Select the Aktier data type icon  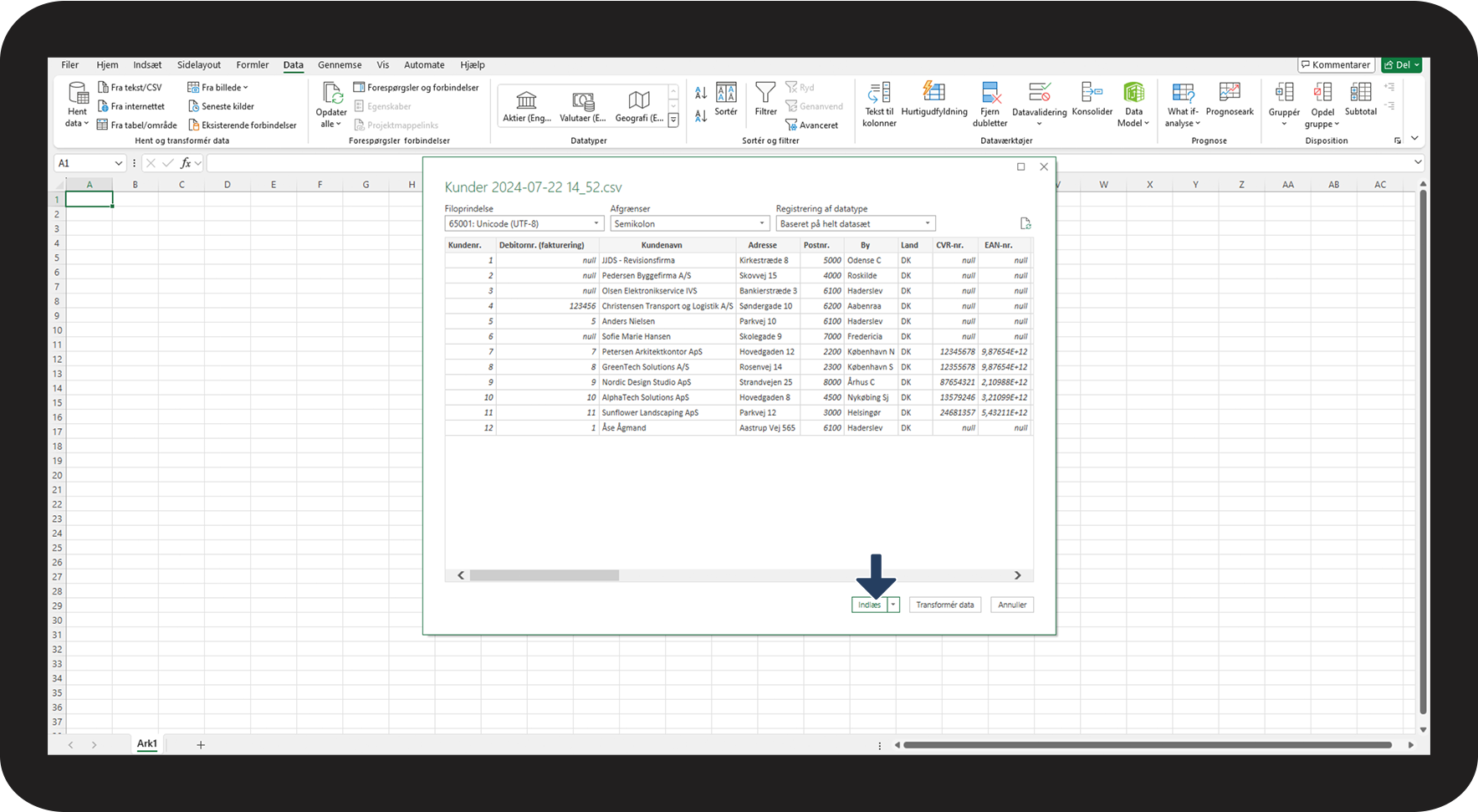526,101
